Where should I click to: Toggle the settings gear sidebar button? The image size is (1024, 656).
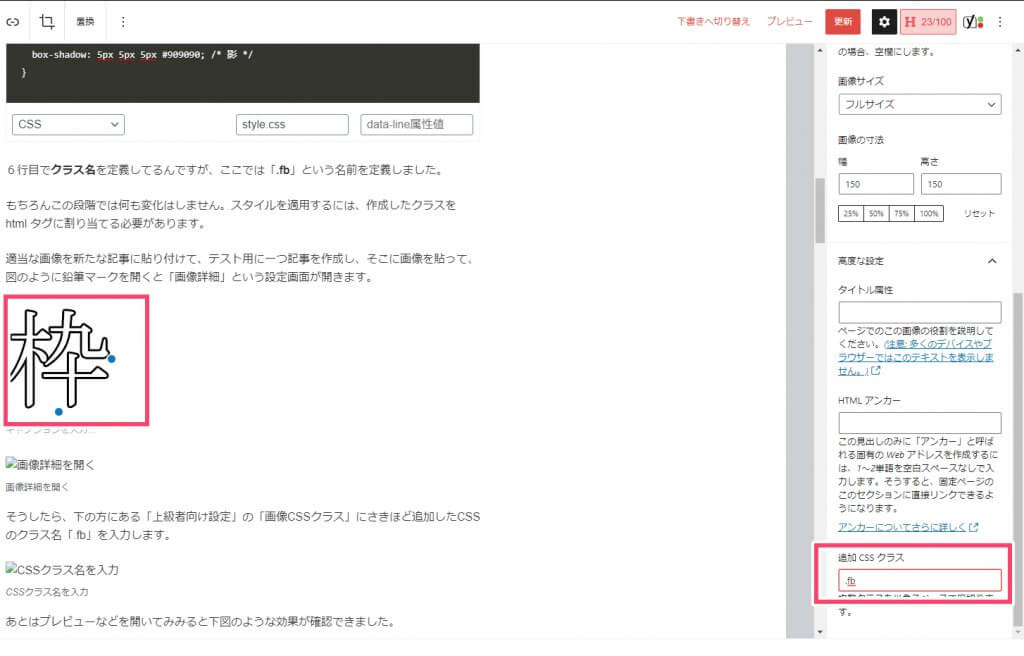click(884, 21)
